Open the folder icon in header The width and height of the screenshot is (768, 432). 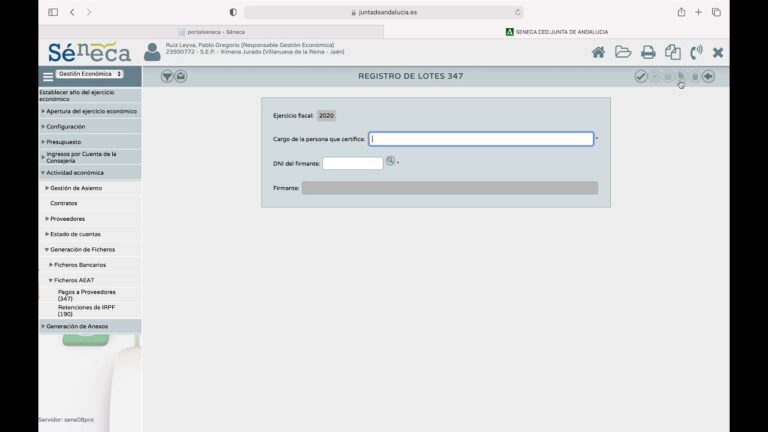[x=623, y=52]
